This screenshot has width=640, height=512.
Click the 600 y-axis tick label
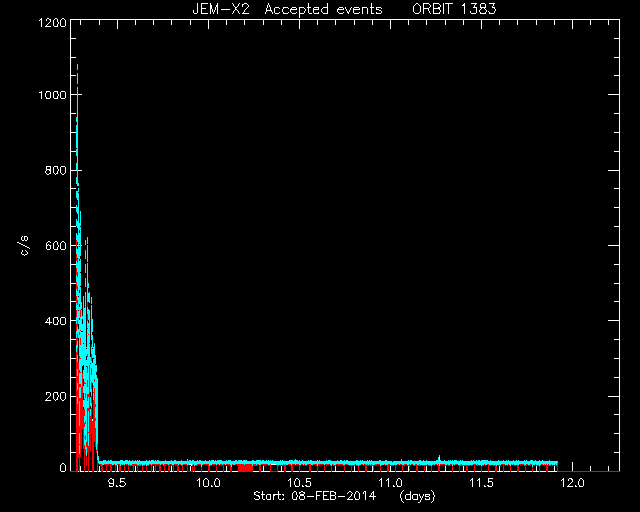coord(56,245)
